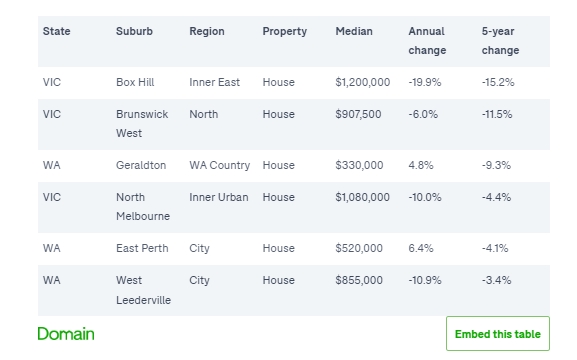Select the Box Hill suburb cell
577x360 pixels.
pyautogui.click(x=135, y=82)
